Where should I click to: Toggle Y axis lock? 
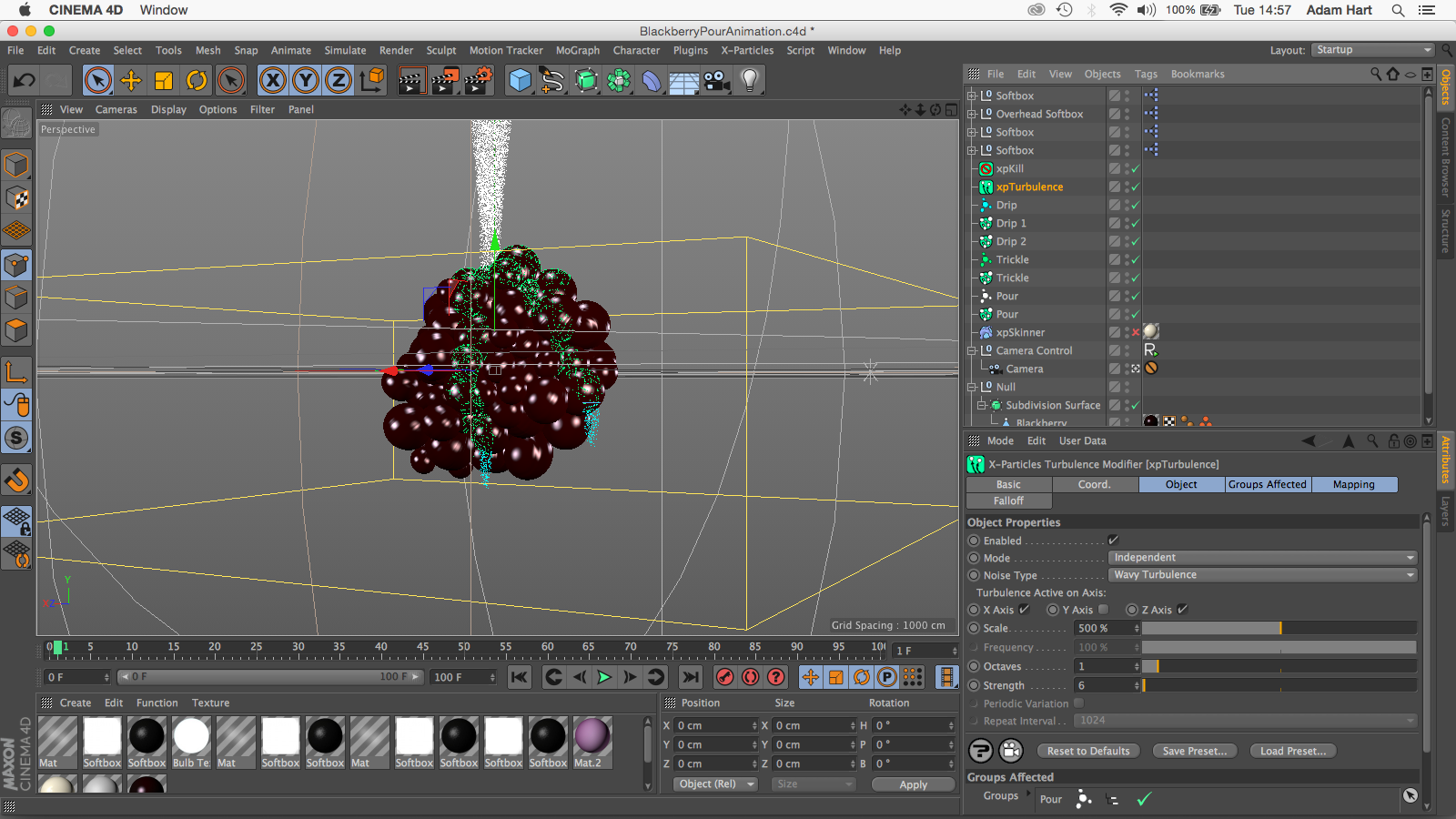(306, 80)
